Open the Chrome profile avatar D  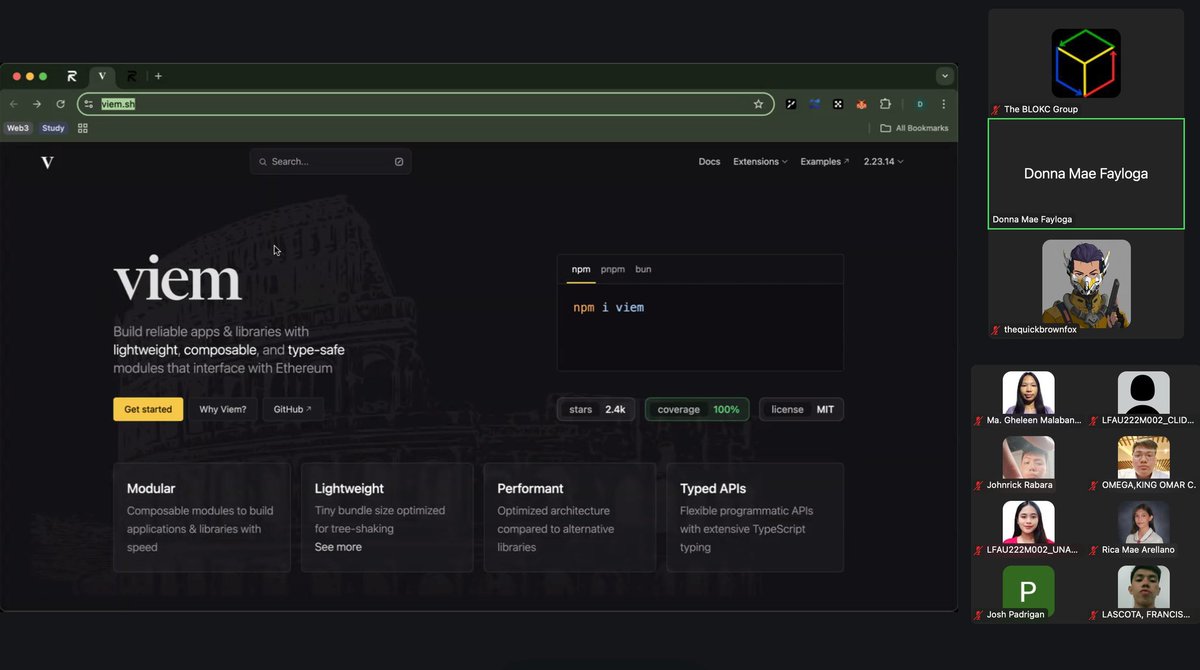click(x=919, y=104)
